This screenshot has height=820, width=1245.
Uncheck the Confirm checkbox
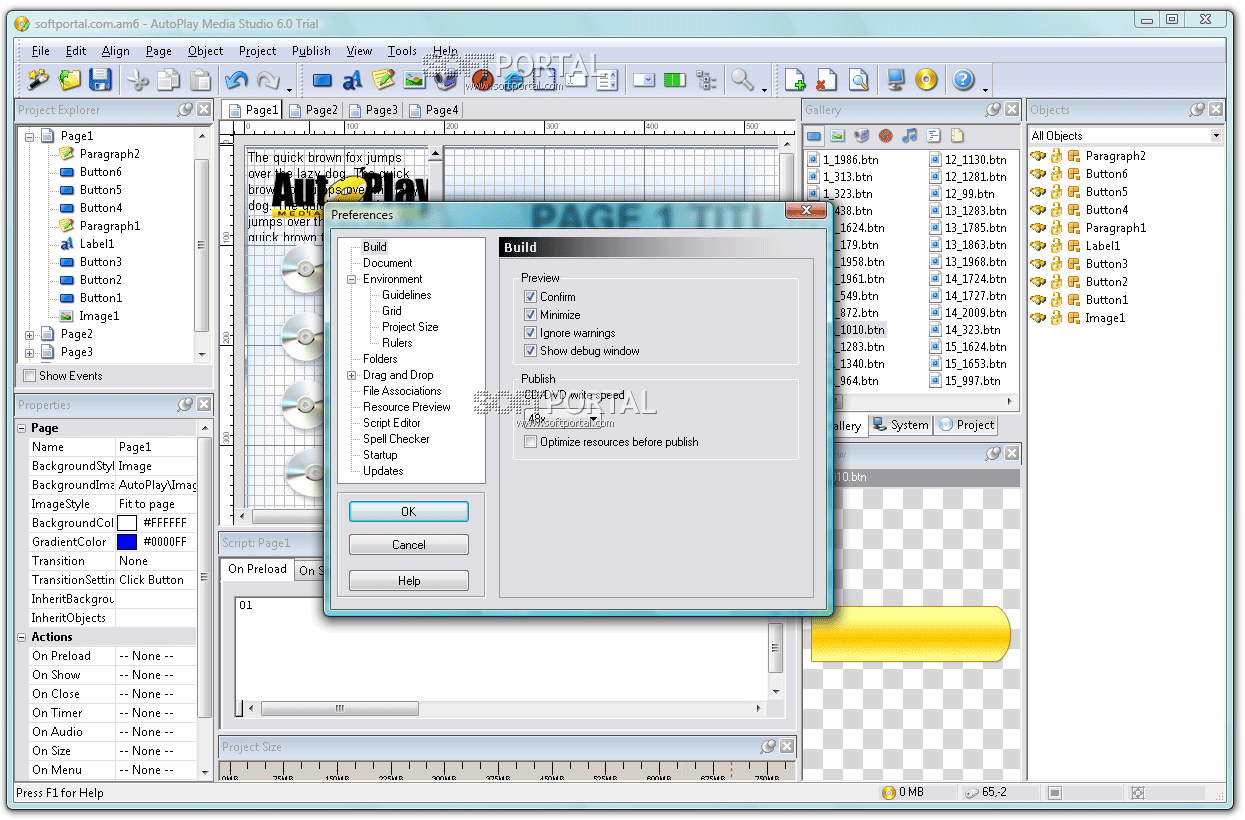[531, 297]
